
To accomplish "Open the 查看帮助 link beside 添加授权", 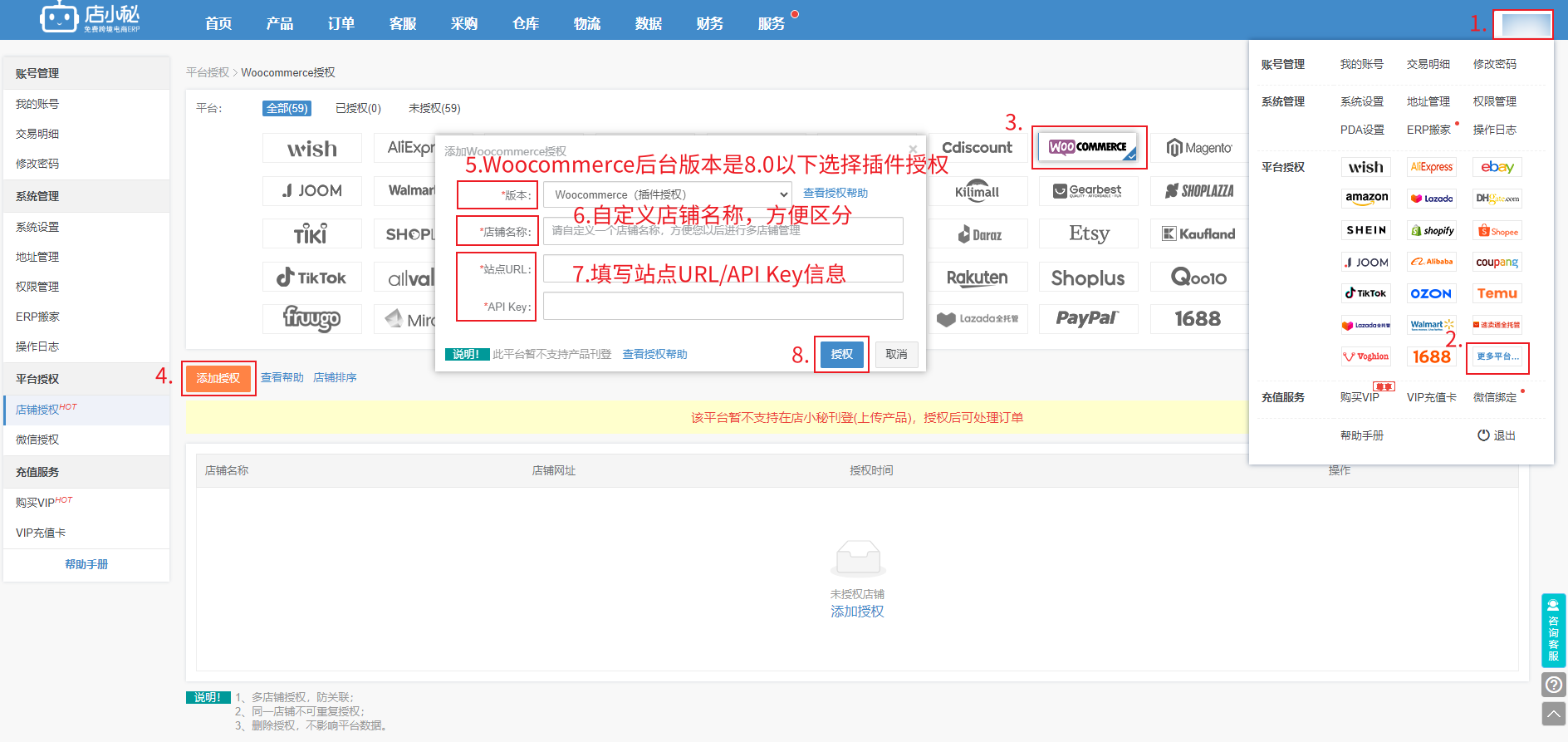I will 282,377.
